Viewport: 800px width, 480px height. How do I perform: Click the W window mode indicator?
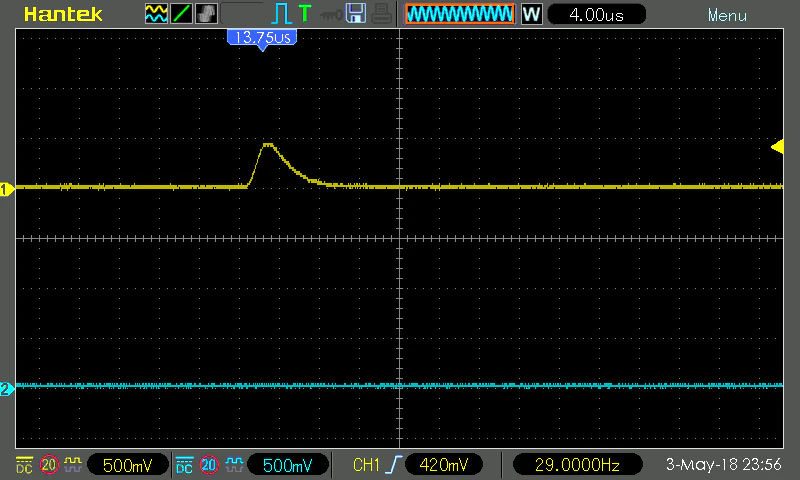pyautogui.click(x=531, y=14)
